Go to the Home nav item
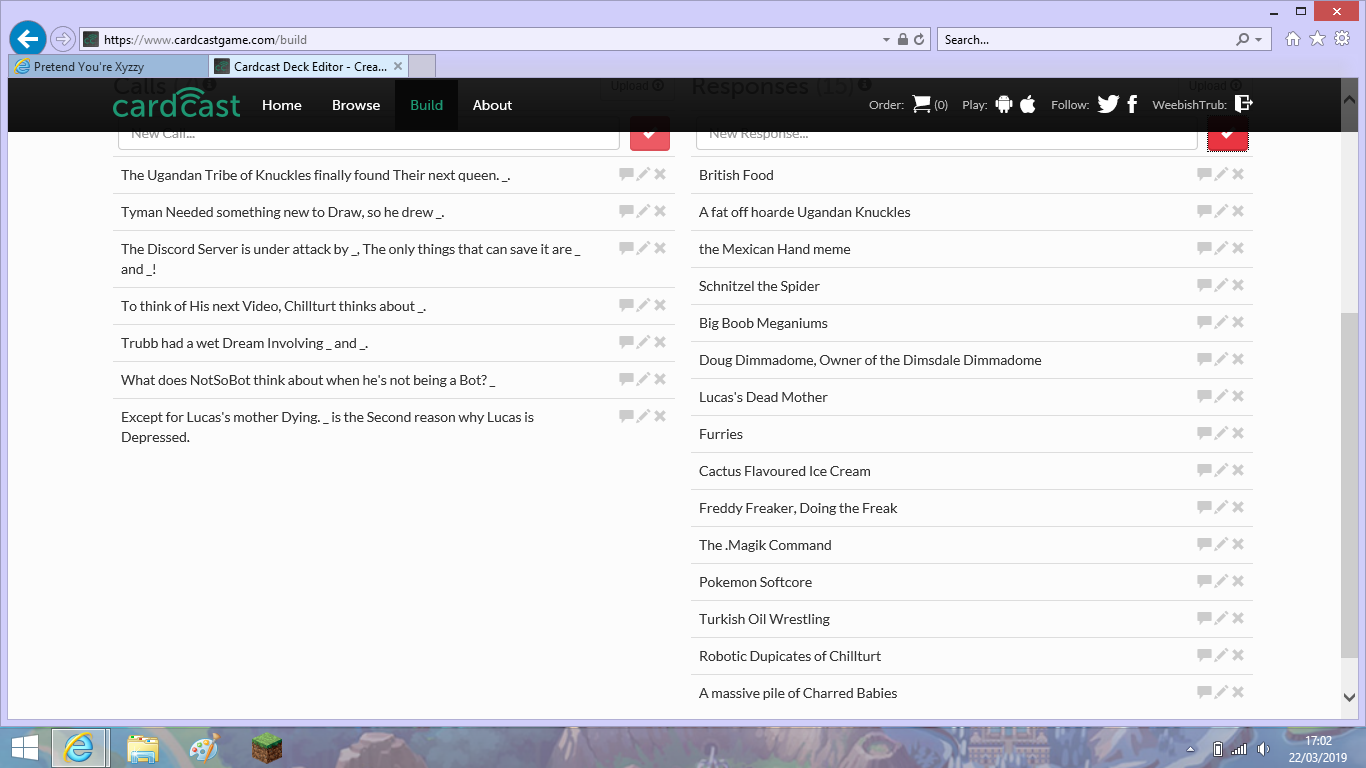 [x=282, y=105]
